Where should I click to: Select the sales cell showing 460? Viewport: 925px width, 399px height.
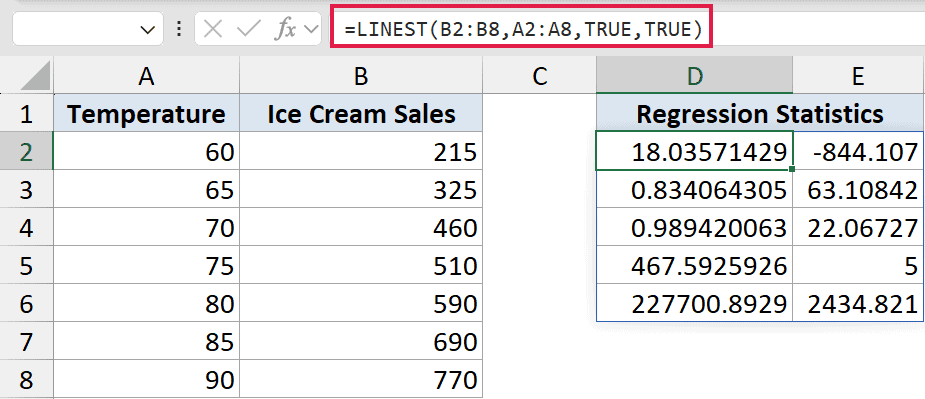(x=361, y=227)
